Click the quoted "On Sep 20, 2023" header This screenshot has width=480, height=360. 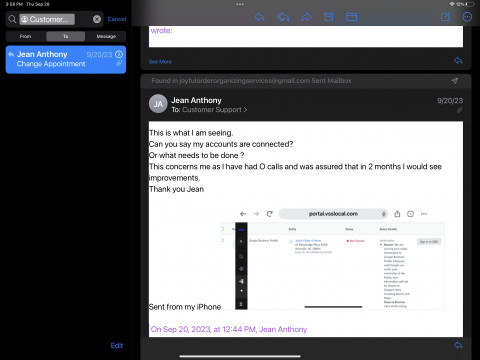point(229,329)
